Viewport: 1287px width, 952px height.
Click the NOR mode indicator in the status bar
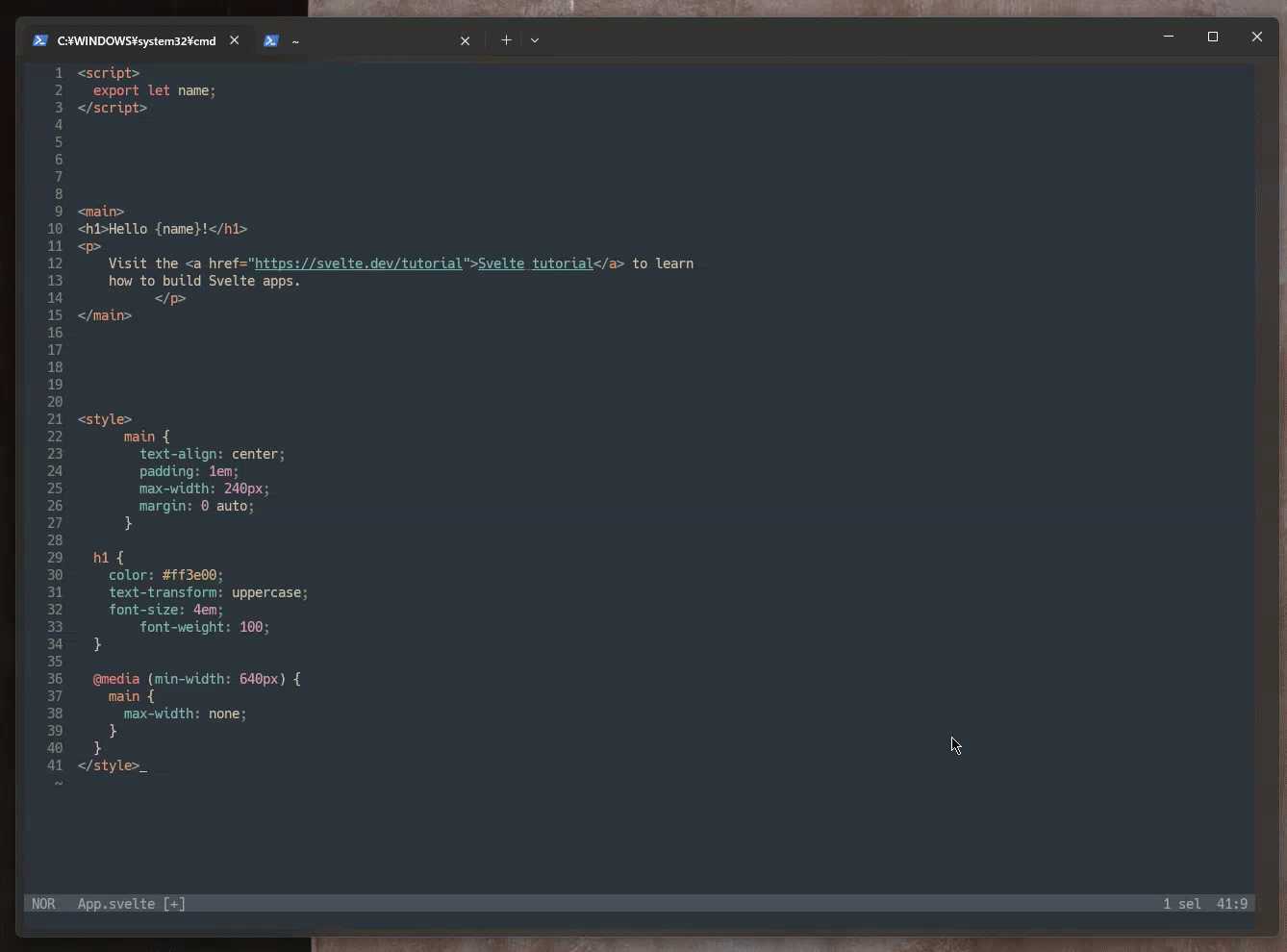point(44,904)
